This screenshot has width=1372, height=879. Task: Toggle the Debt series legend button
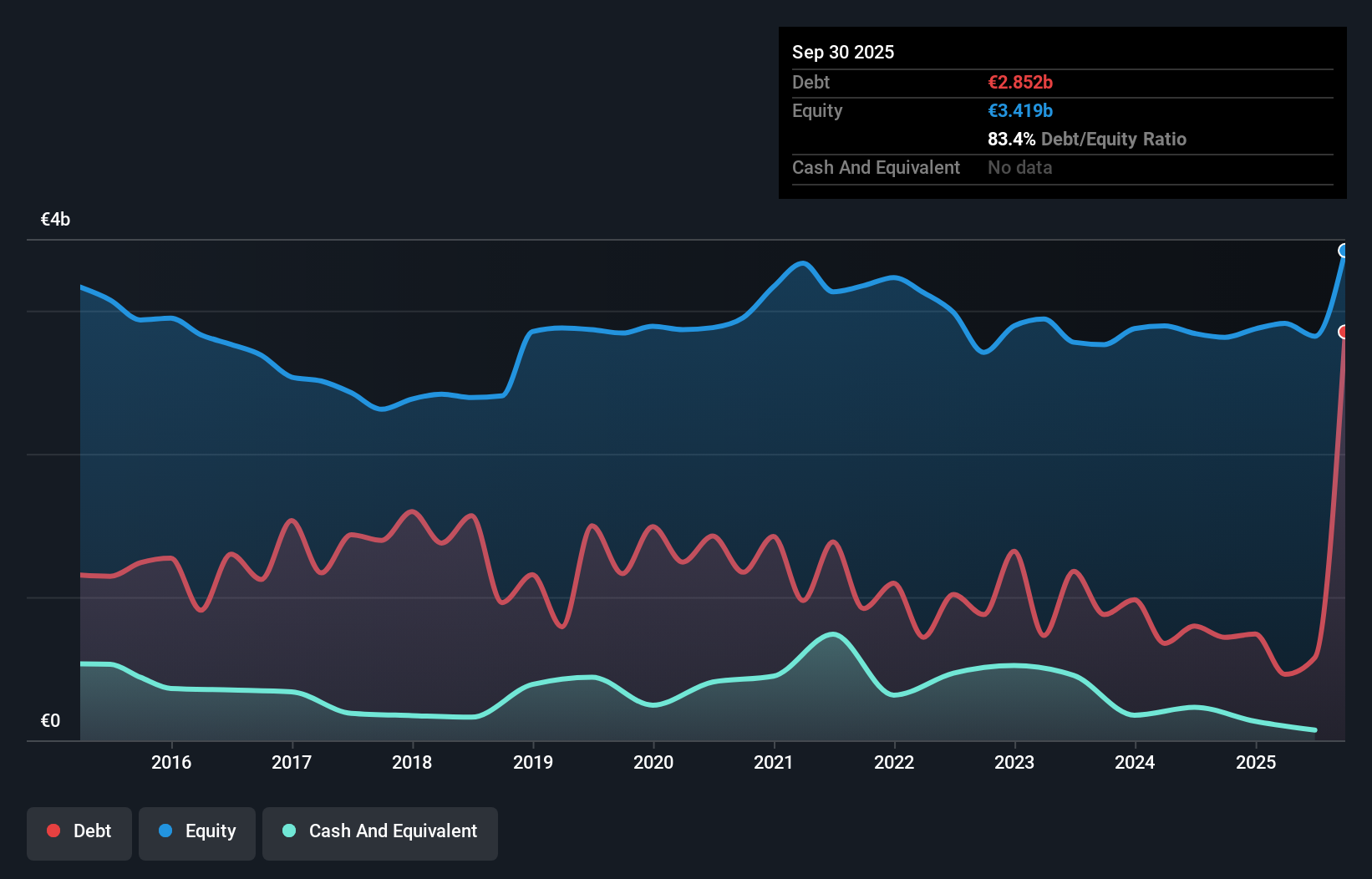79,833
